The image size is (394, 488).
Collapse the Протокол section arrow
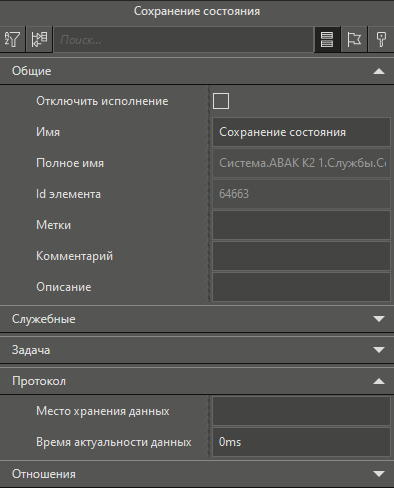coord(379,381)
